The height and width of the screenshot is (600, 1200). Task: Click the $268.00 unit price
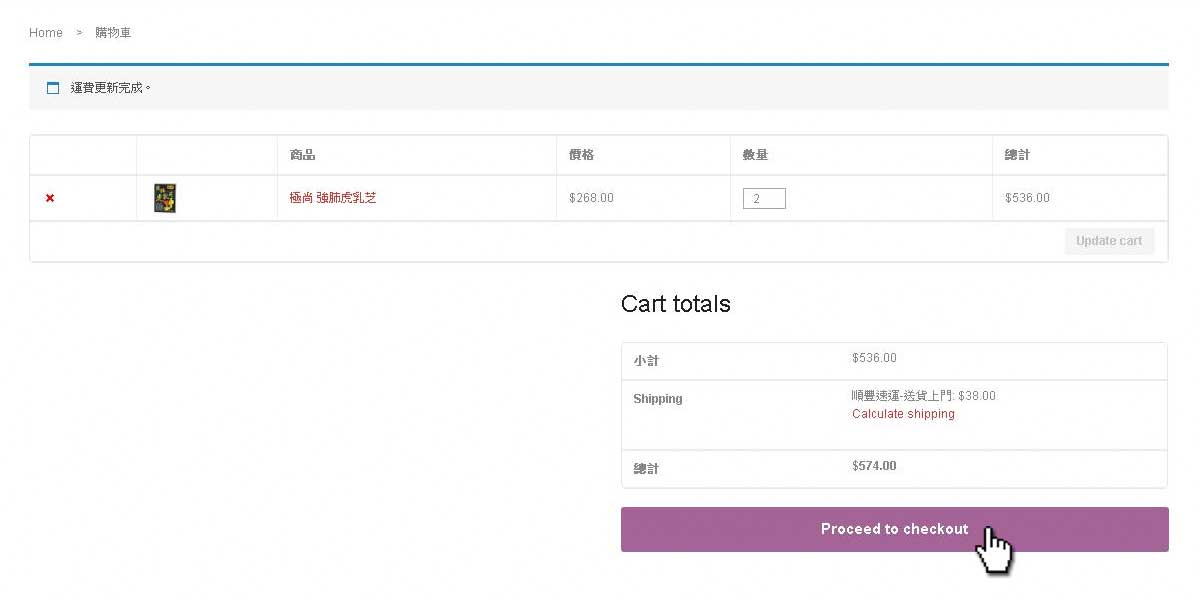pos(591,198)
